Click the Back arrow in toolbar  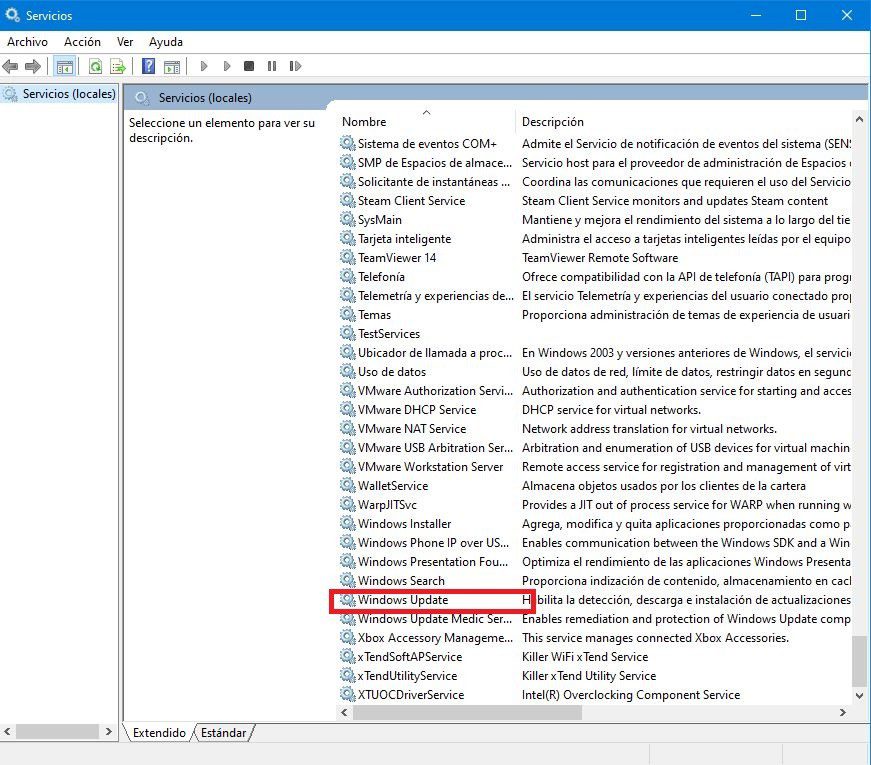[11, 67]
